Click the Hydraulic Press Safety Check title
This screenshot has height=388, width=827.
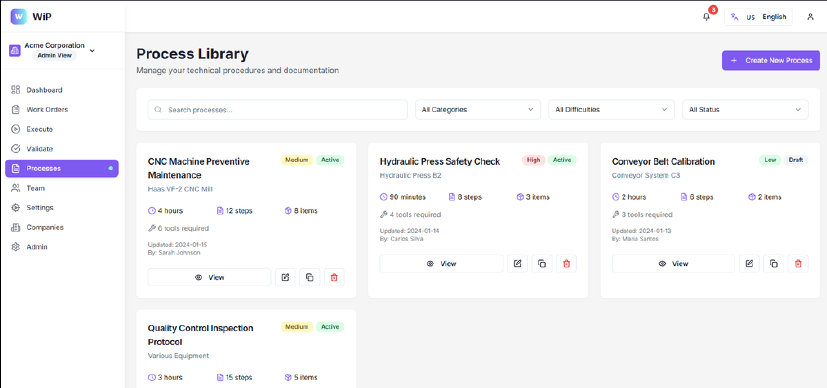[x=440, y=161]
